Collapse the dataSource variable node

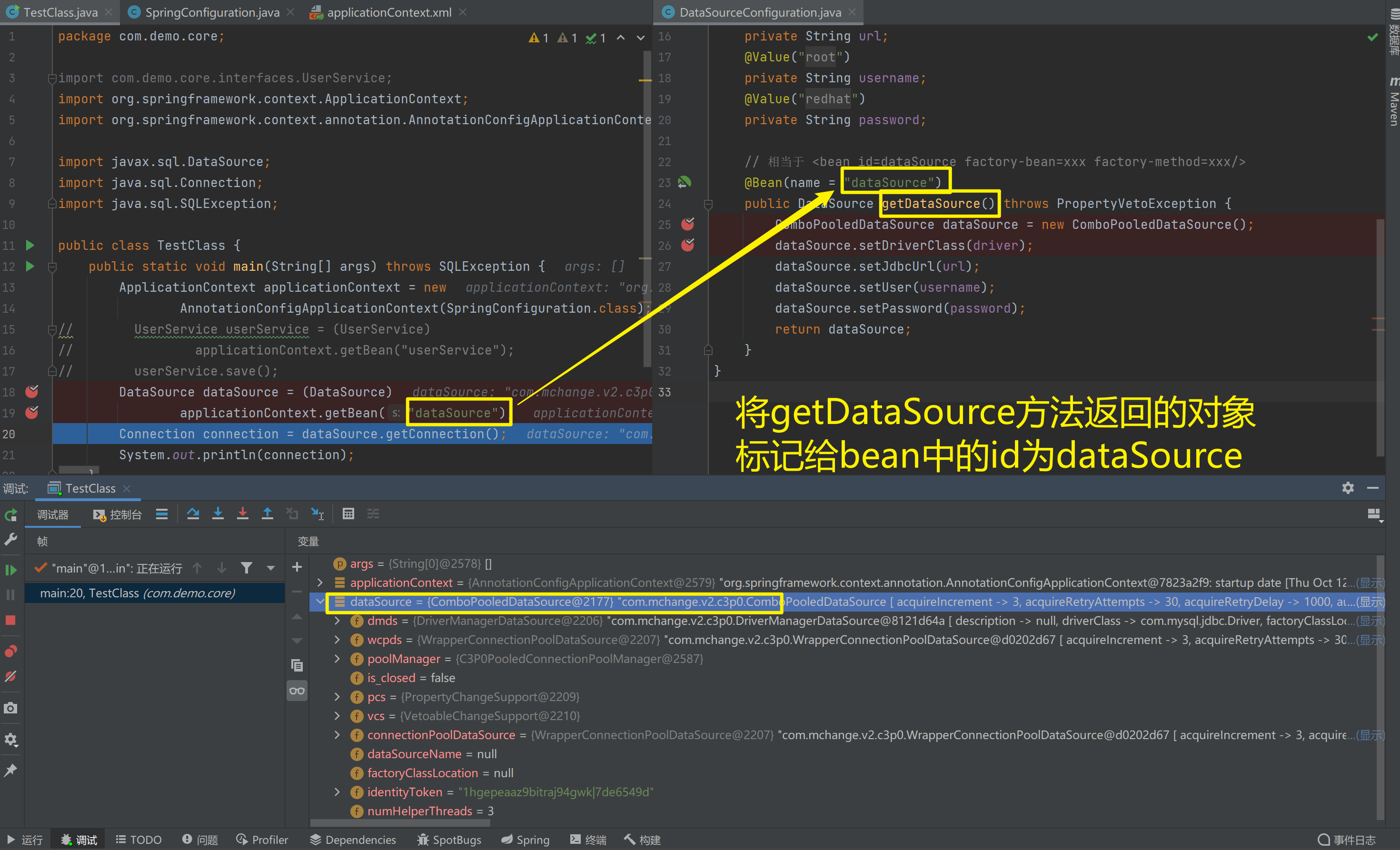[x=320, y=601]
